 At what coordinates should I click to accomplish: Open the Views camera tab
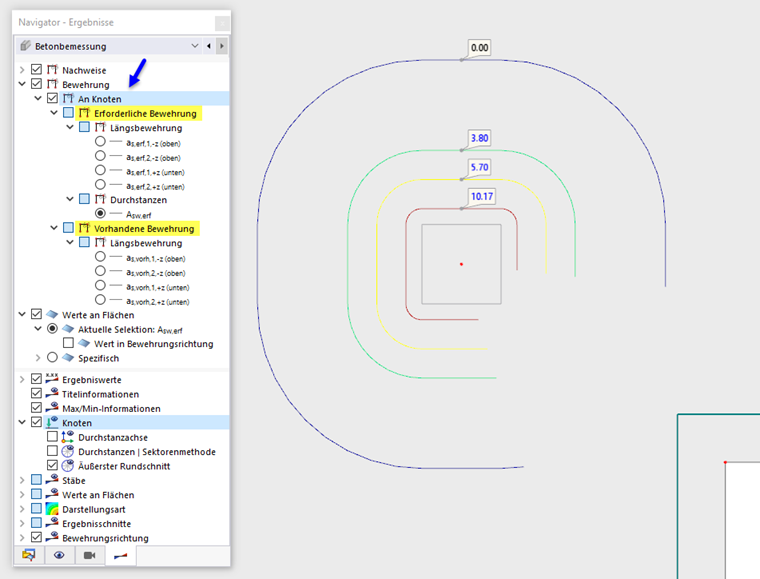tap(90, 555)
